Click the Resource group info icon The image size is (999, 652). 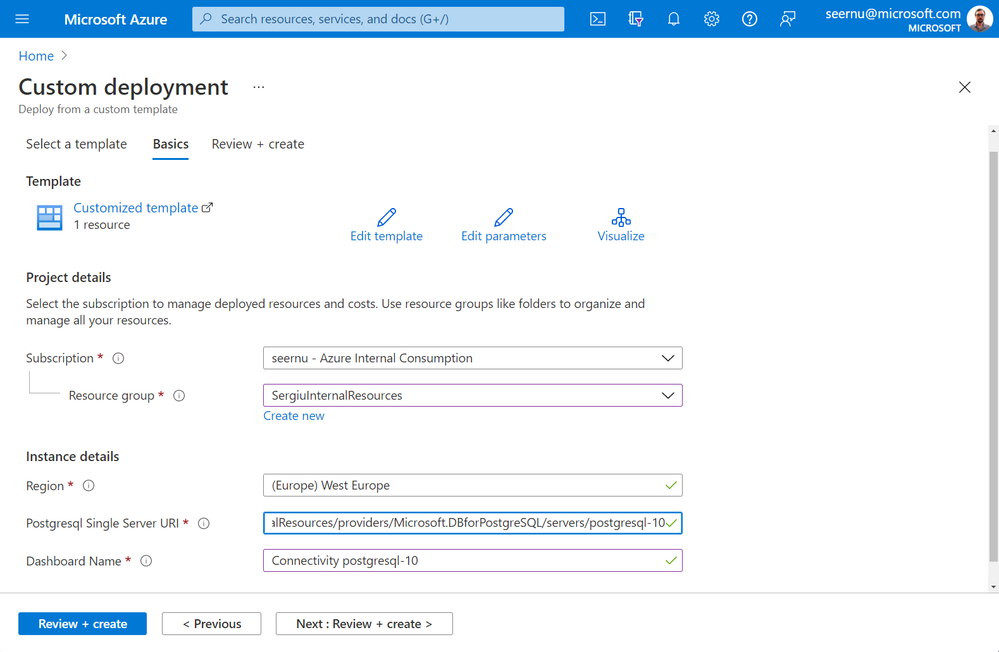(x=179, y=396)
